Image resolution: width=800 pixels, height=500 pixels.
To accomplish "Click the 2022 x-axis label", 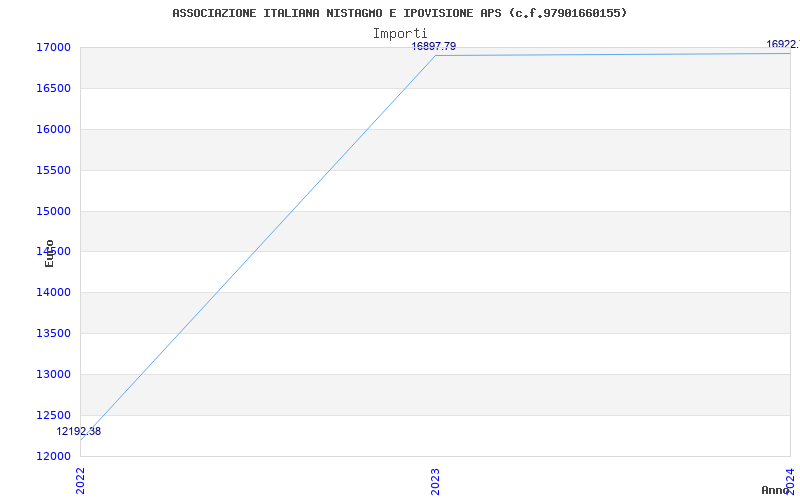I will (x=80, y=481).
